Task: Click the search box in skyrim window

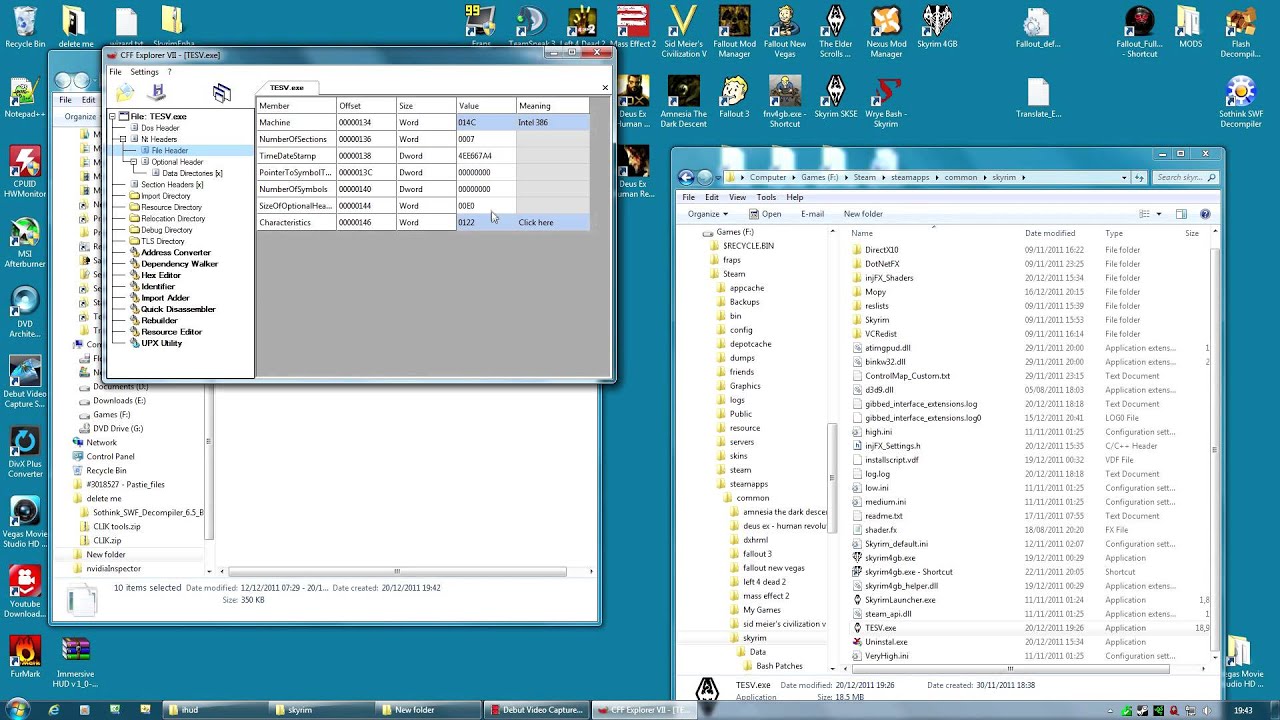Action: point(1185,177)
